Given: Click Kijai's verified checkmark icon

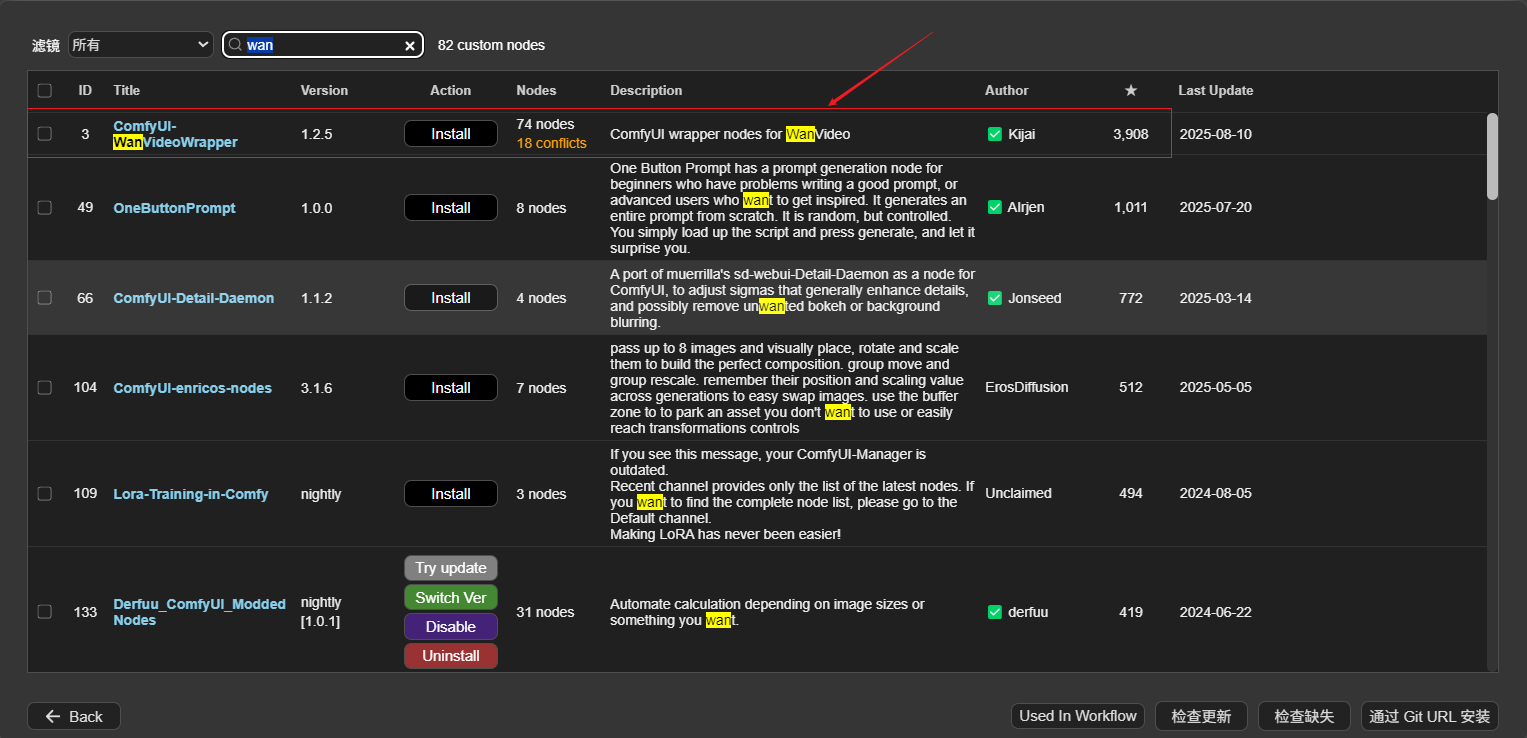Looking at the screenshot, I should 994,134.
